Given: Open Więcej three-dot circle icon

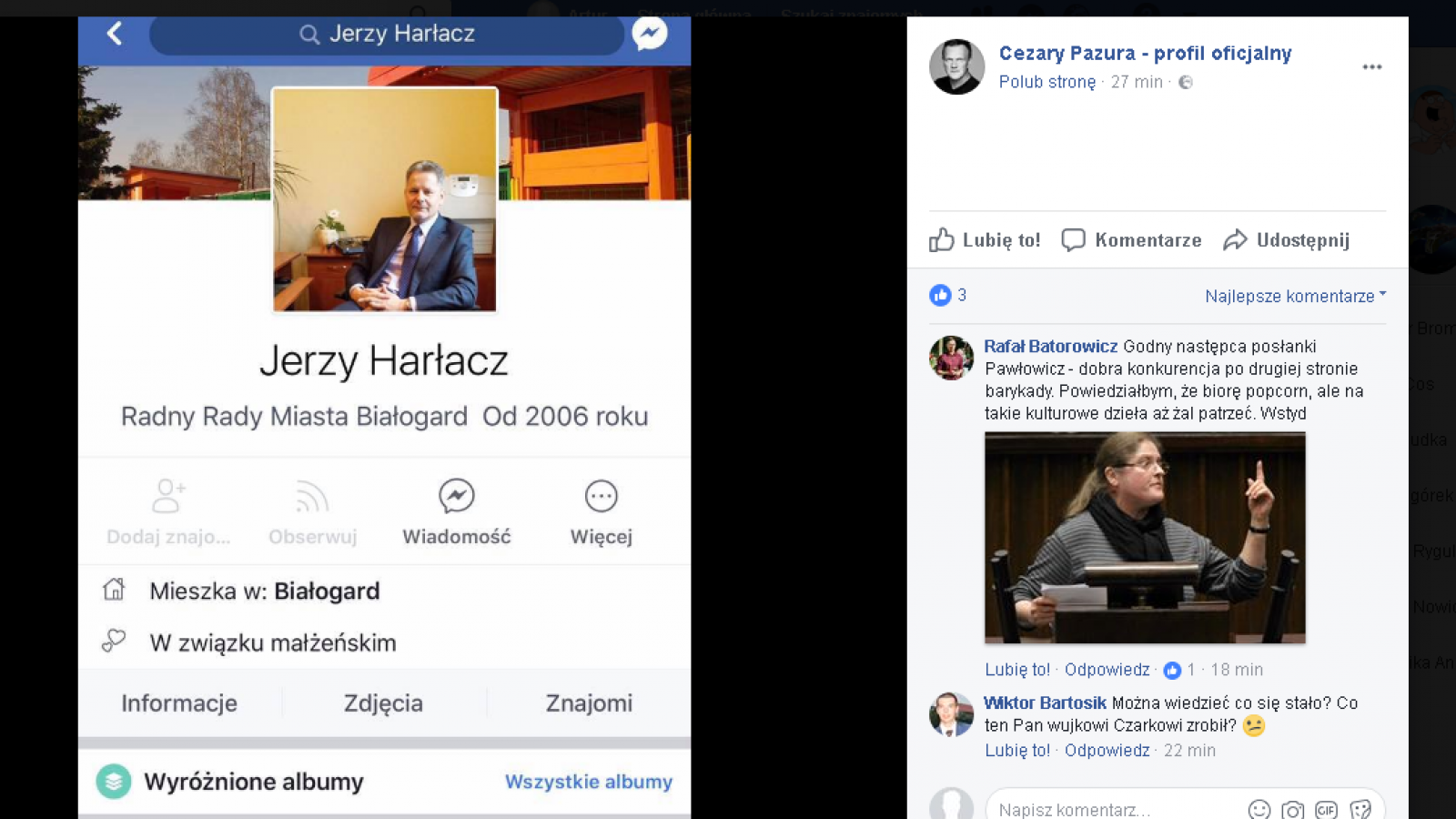Looking at the screenshot, I should pyautogui.click(x=601, y=496).
